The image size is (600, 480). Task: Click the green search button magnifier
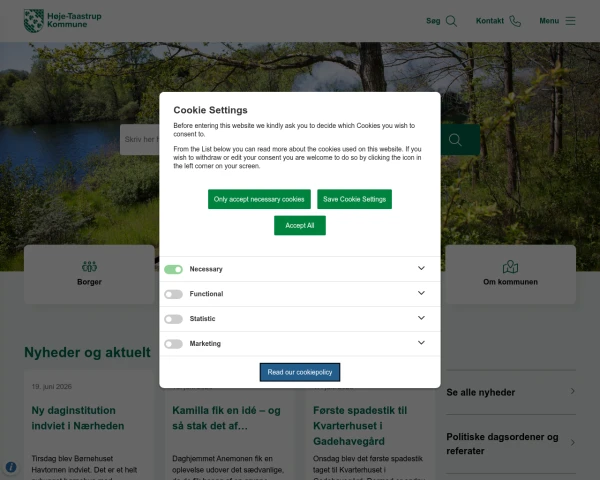click(455, 140)
